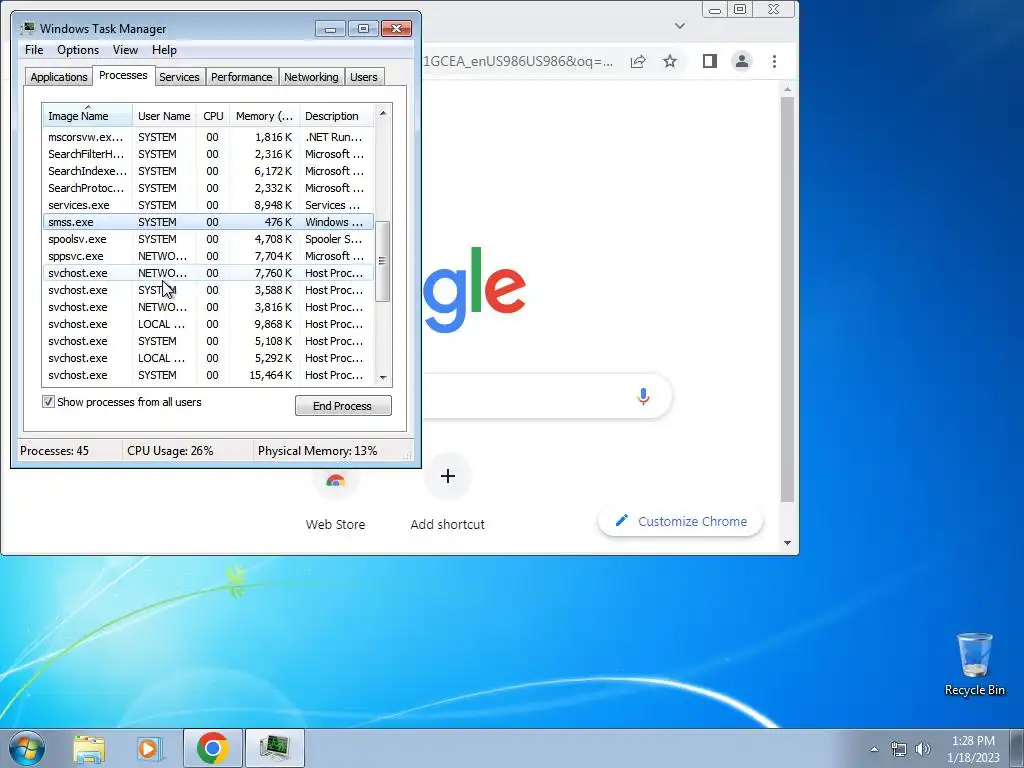Show hidden tray icons arrow
This screenshot has height=768, width=1024.
[874, 749]
